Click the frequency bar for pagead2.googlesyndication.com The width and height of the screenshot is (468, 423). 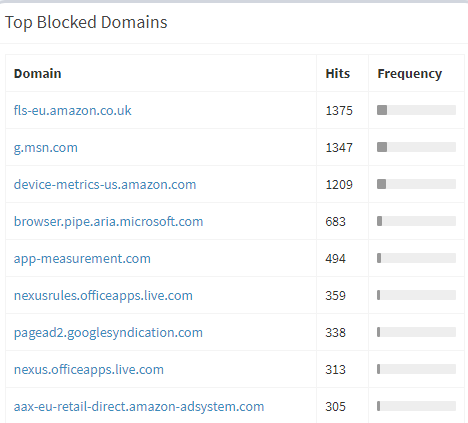[x=416, y=332]
